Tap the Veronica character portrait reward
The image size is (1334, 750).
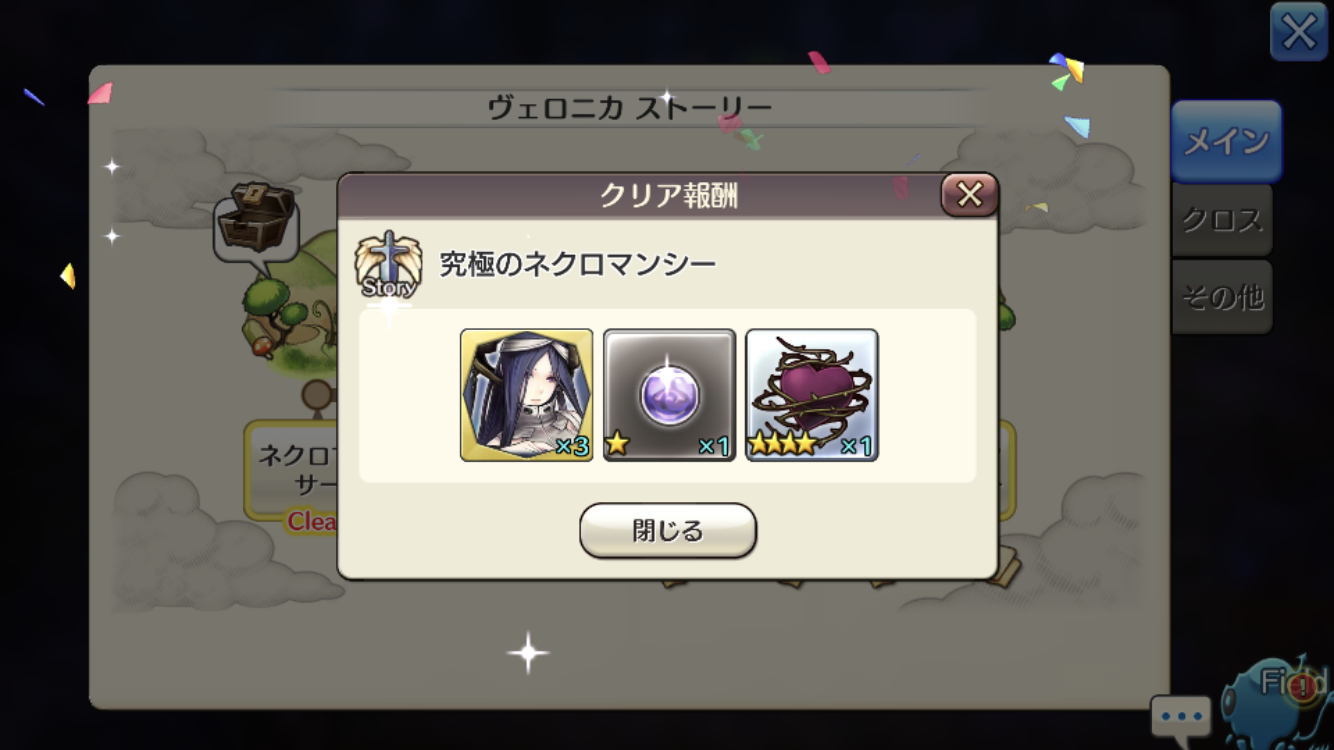tap(527, 395)
